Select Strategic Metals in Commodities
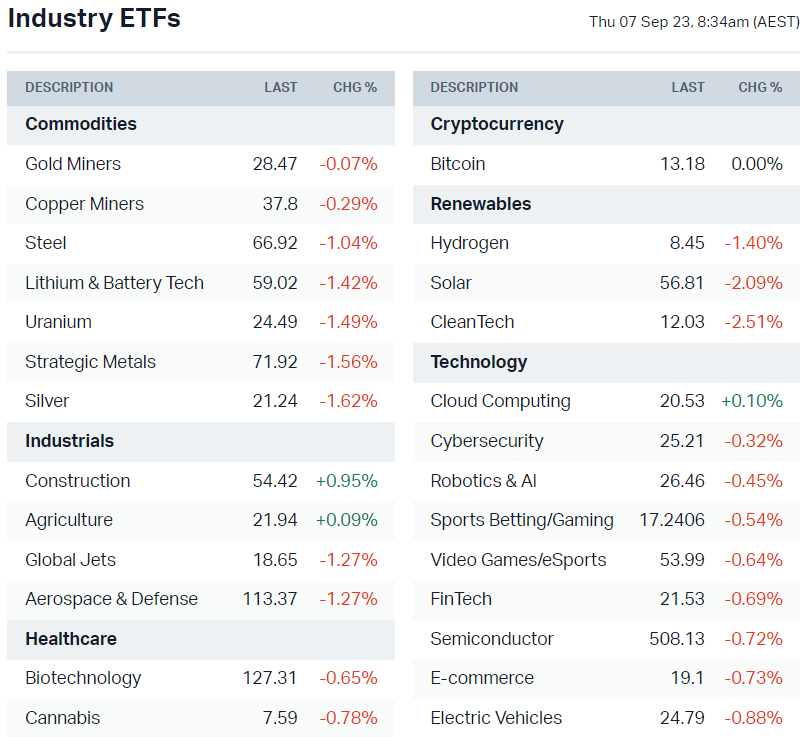 90,362
